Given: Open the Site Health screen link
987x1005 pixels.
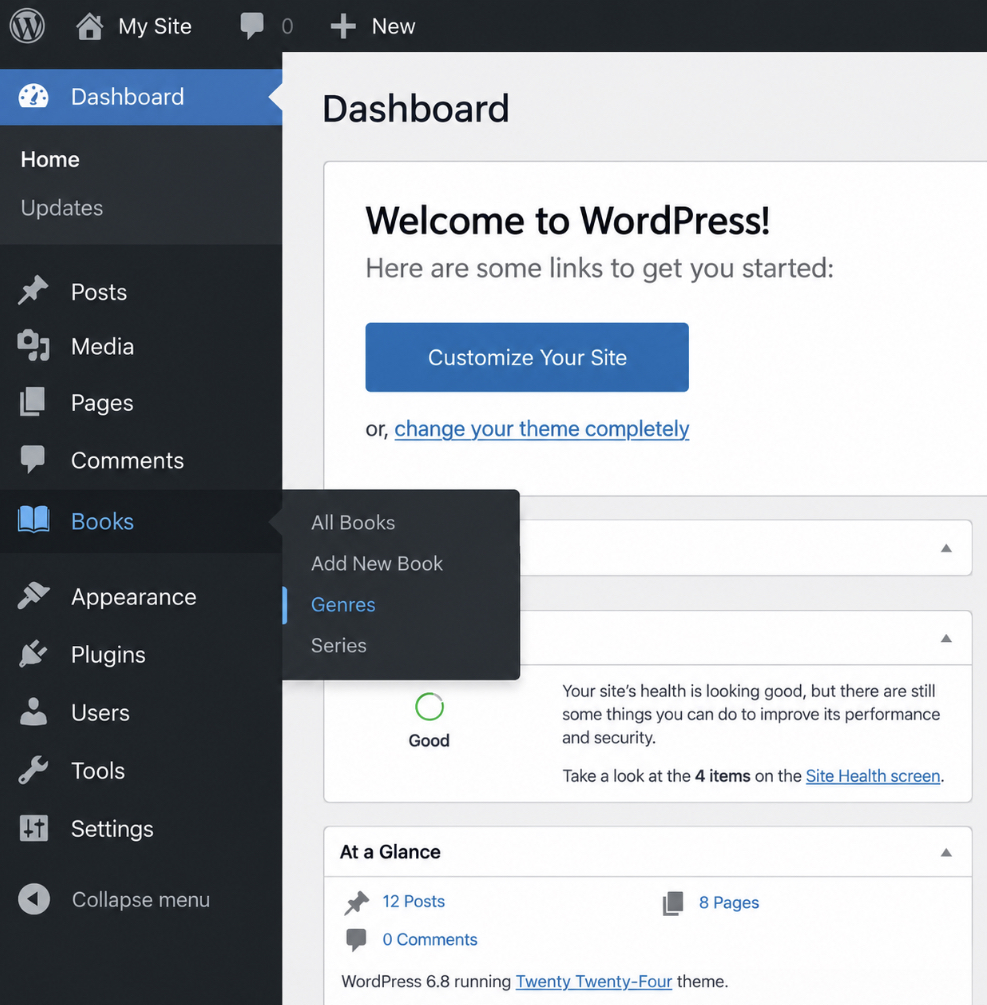Looking at the screenshot, I should [873, 776].
